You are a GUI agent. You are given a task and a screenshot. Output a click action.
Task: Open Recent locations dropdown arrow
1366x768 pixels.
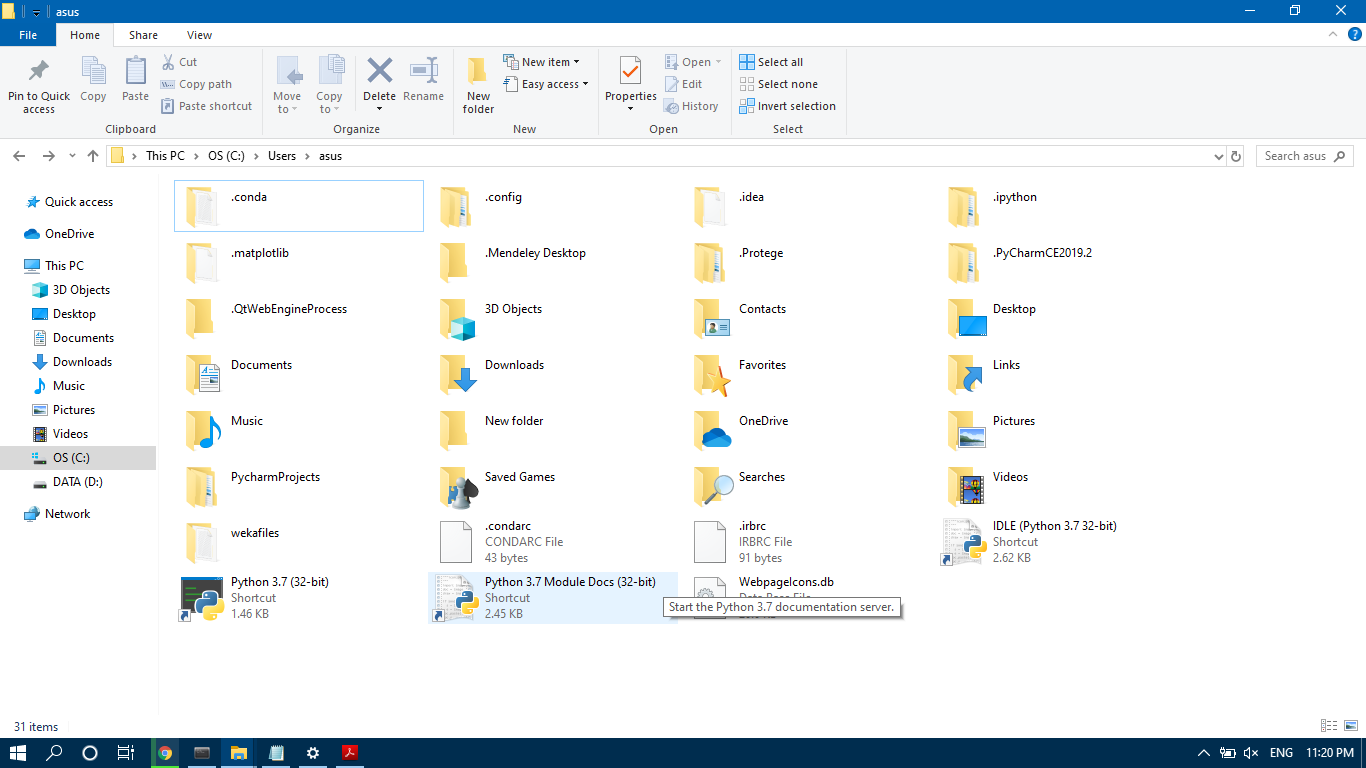(72, 156)
